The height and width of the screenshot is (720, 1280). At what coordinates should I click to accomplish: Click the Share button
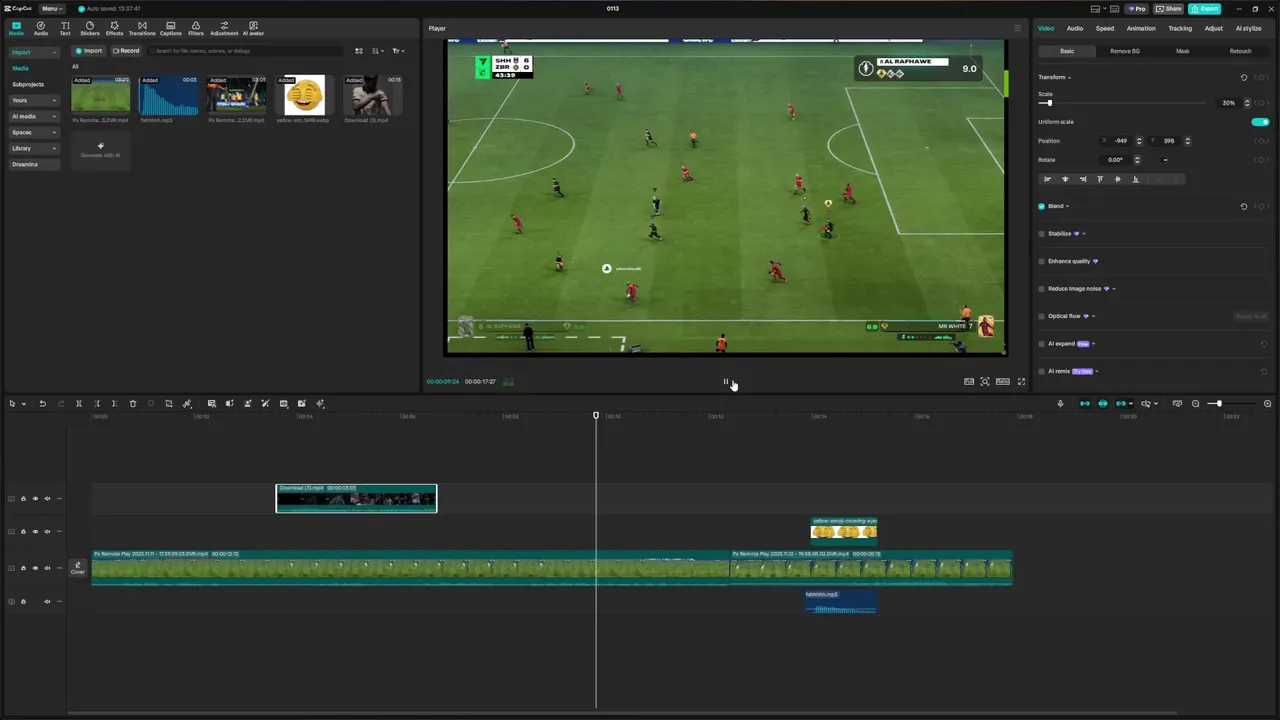1169,9
